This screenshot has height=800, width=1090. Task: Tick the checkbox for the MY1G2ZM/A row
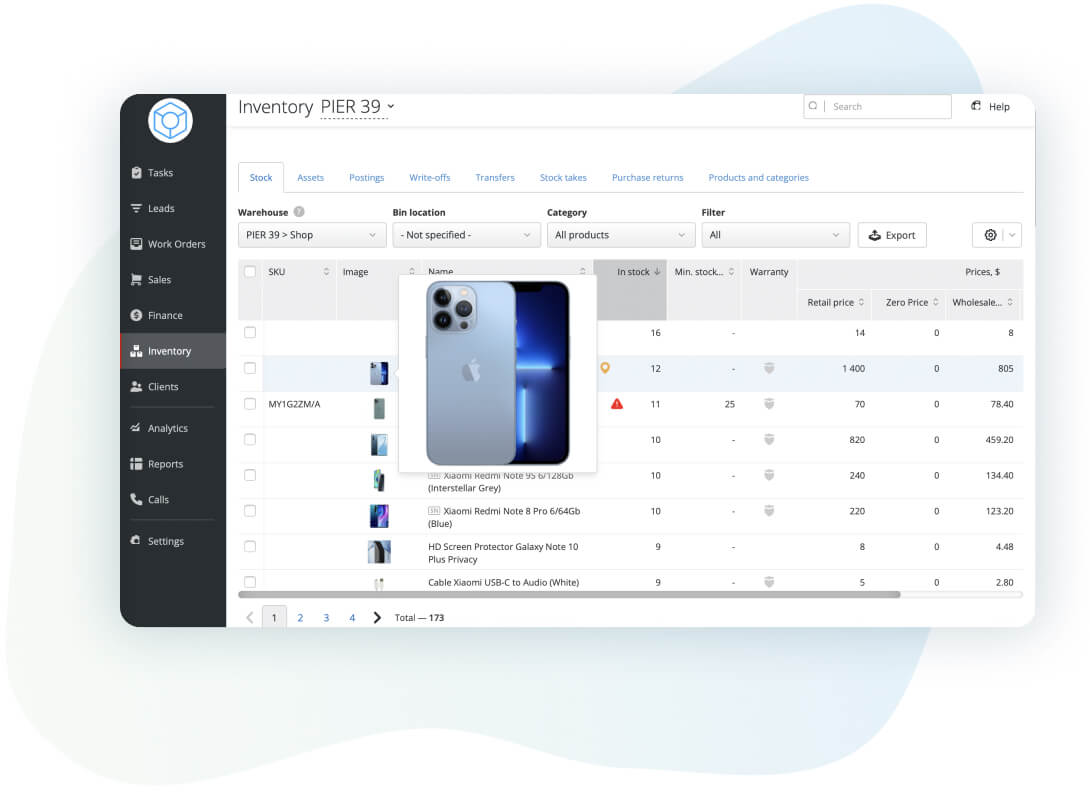pyautogui.click(x=249, y=404)
